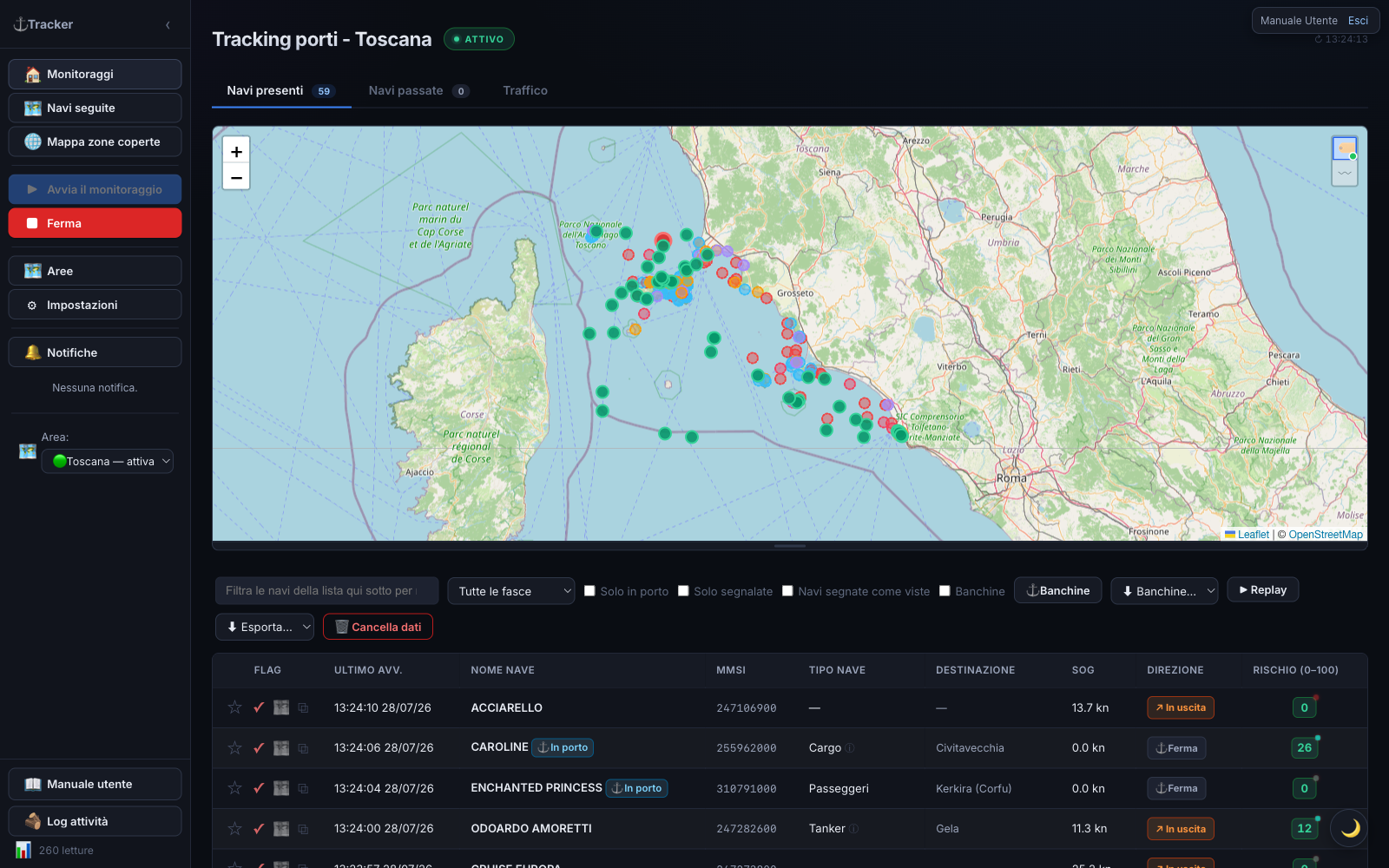Viewport: 1389px width, 868px height.
Task: Open the Banchine... download dropdown
Action: click(1164, 591)
